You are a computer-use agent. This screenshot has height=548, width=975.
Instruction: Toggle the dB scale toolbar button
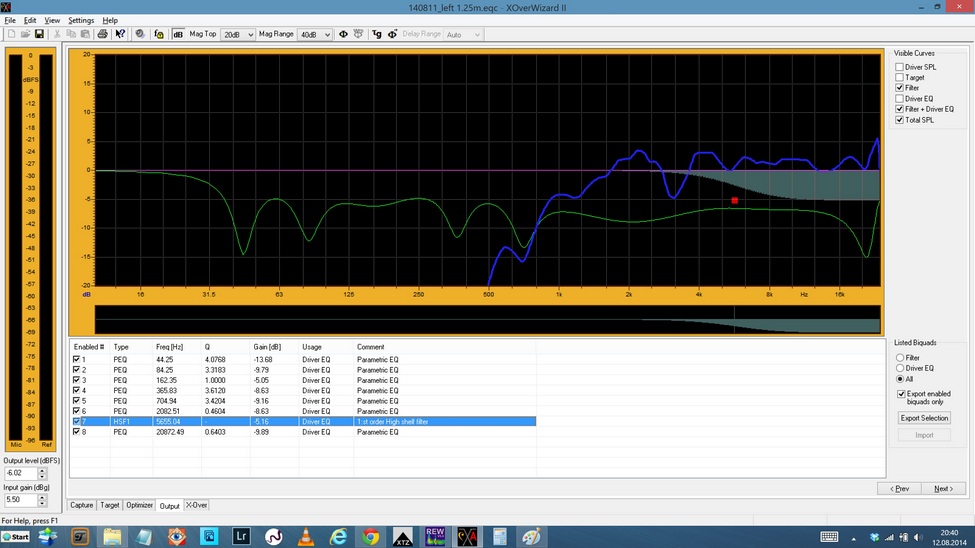[x=178, y=34]
